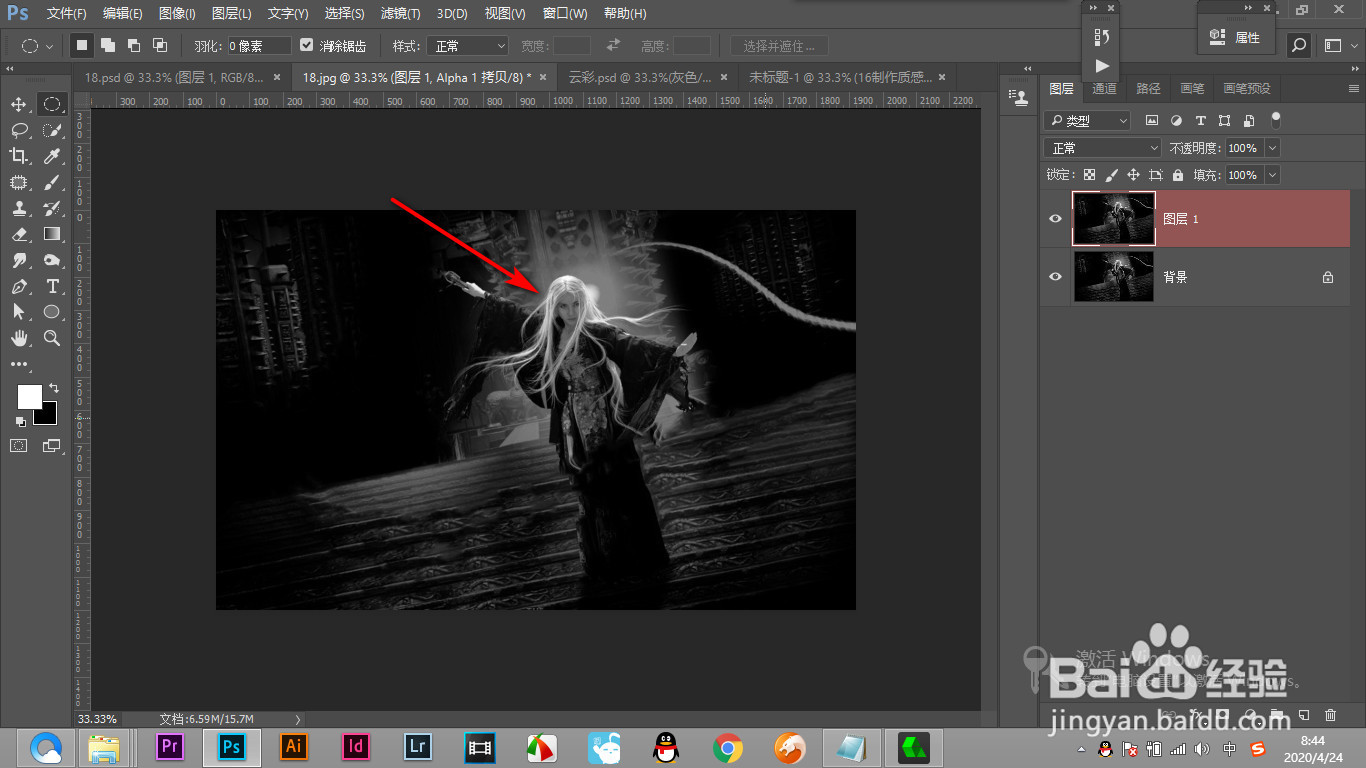Open the 样式 style dropdown
This screenshot has height=768, width=1366.
(468, 46)
